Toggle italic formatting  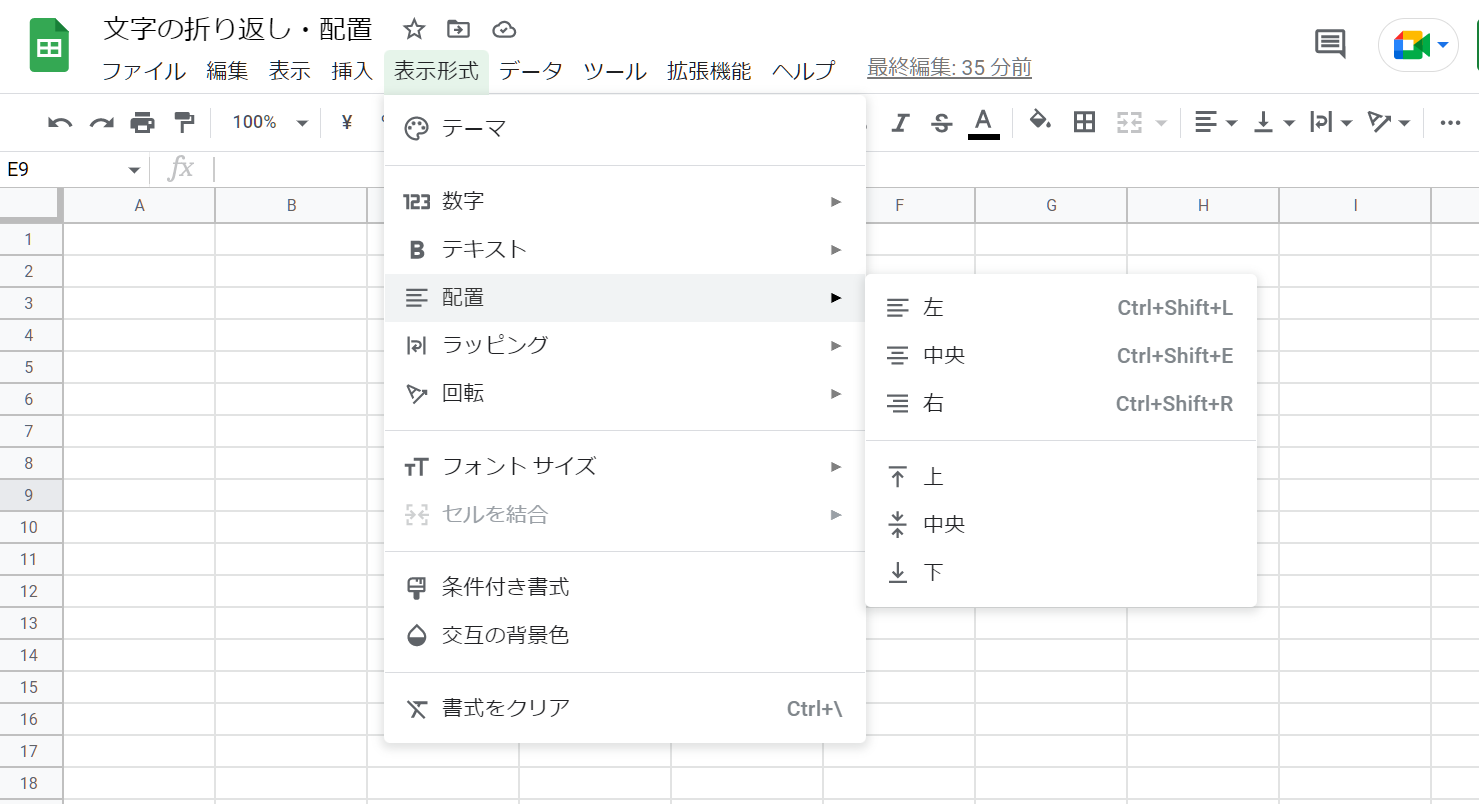(899, 121)
